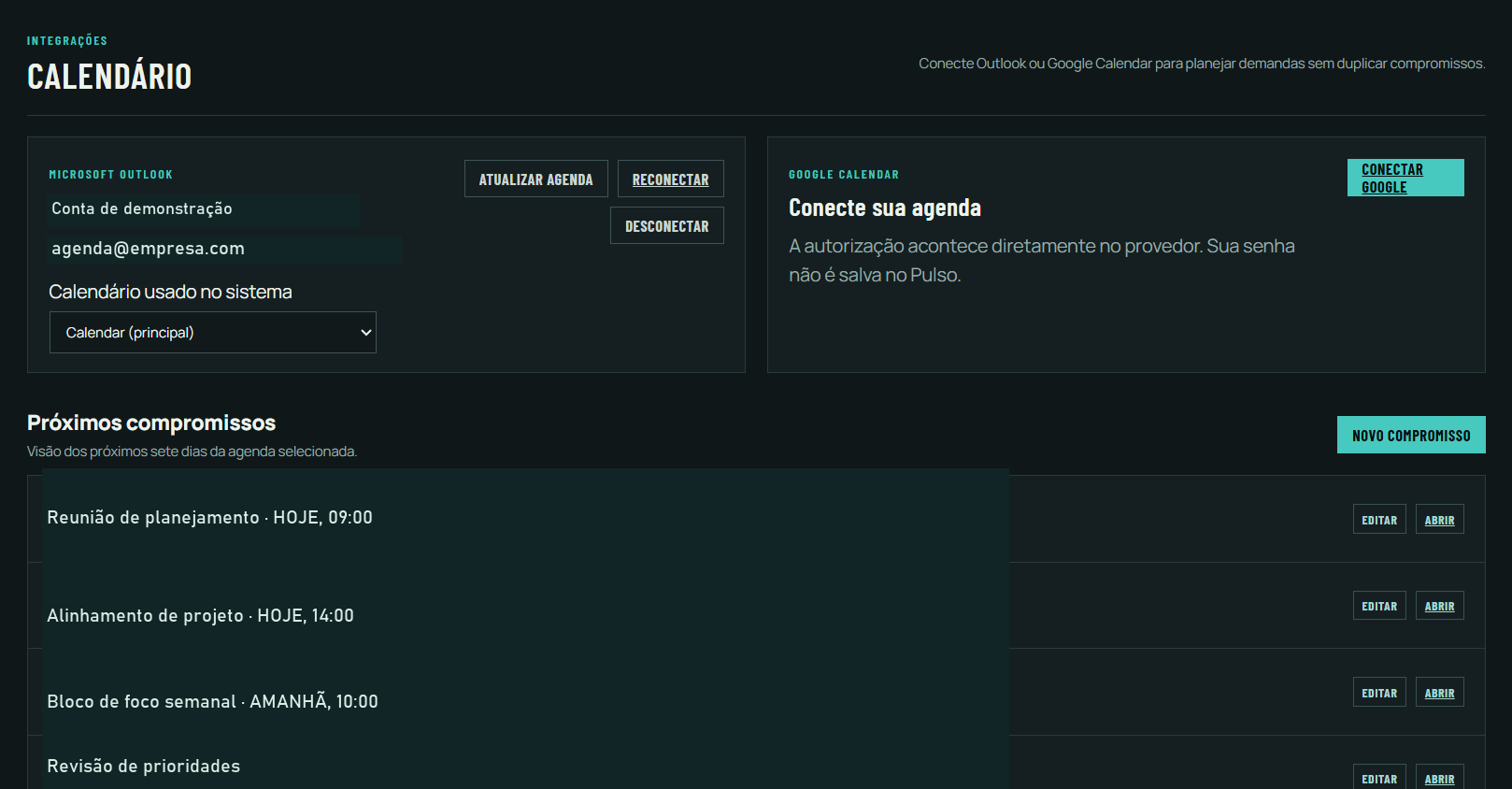Image resolution: width=1512 pixels, height=789 pixels.
Task: Open the Bloco de foco semanal event
Action: point(1439,693)
